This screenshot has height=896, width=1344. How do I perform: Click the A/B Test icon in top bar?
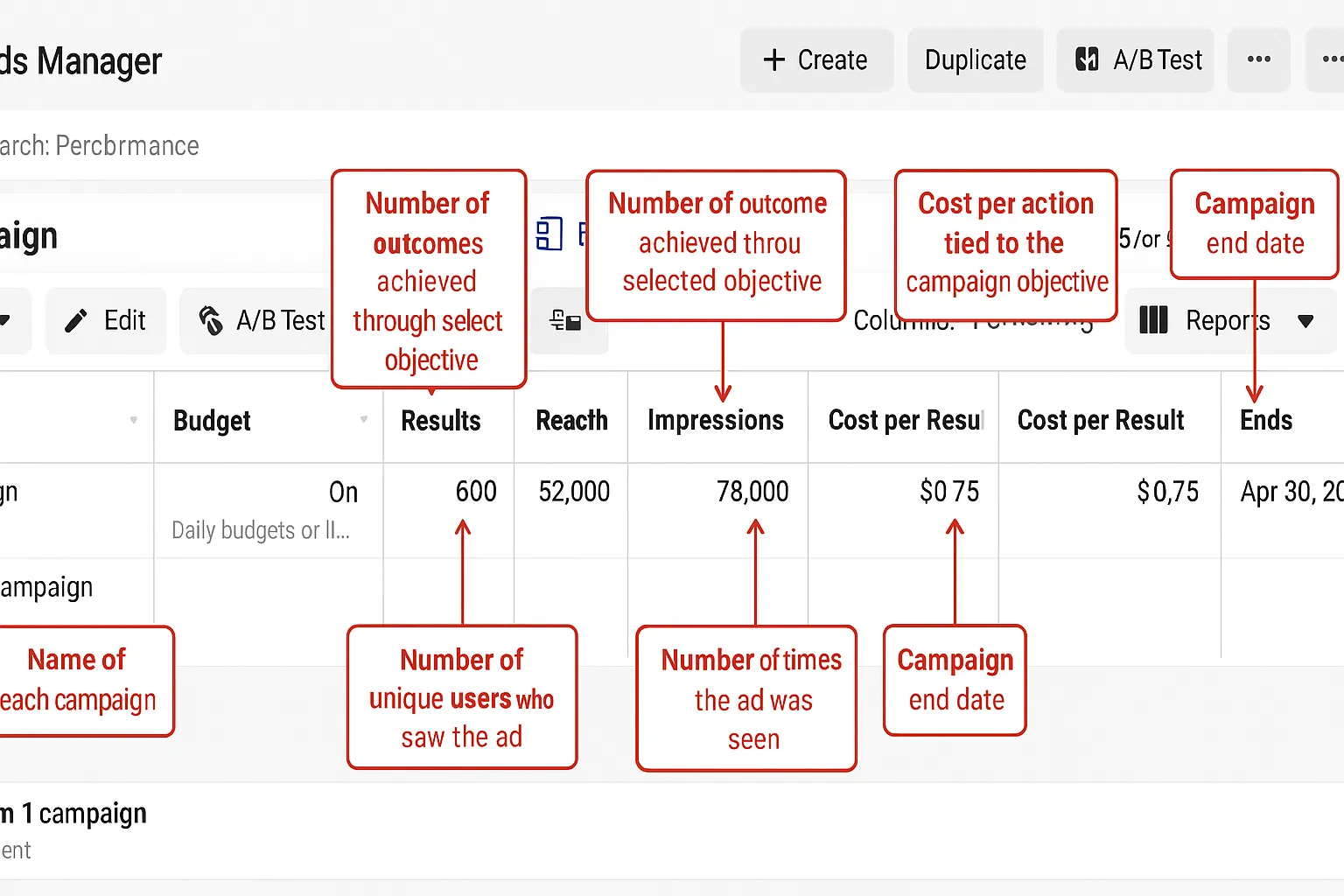click(1087, 59)
